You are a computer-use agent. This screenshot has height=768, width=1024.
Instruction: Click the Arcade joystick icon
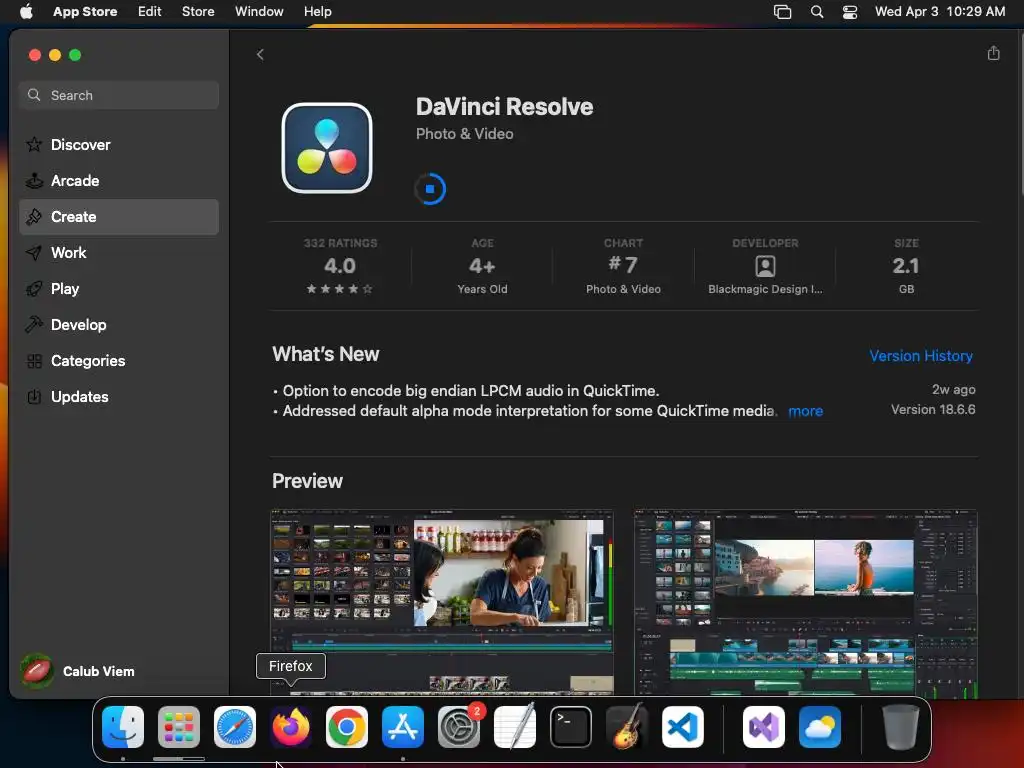[x=34, y=180]
